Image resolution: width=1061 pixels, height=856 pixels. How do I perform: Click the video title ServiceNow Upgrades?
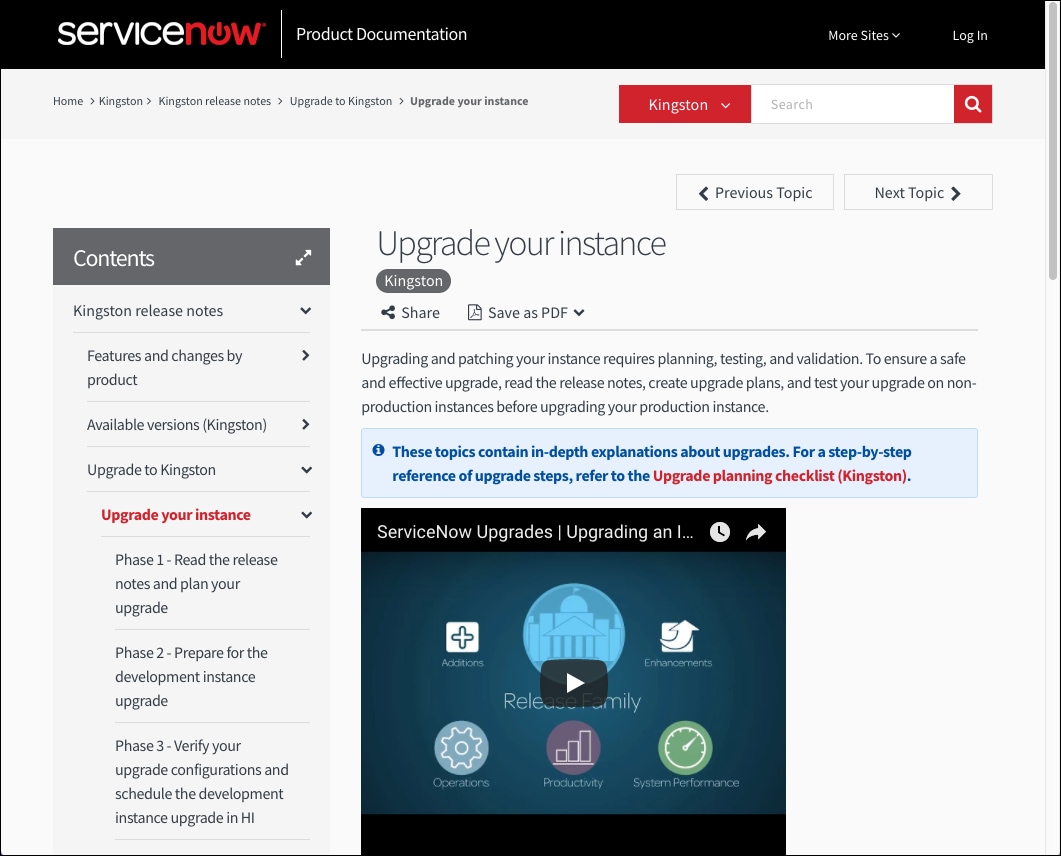point(535,532)
